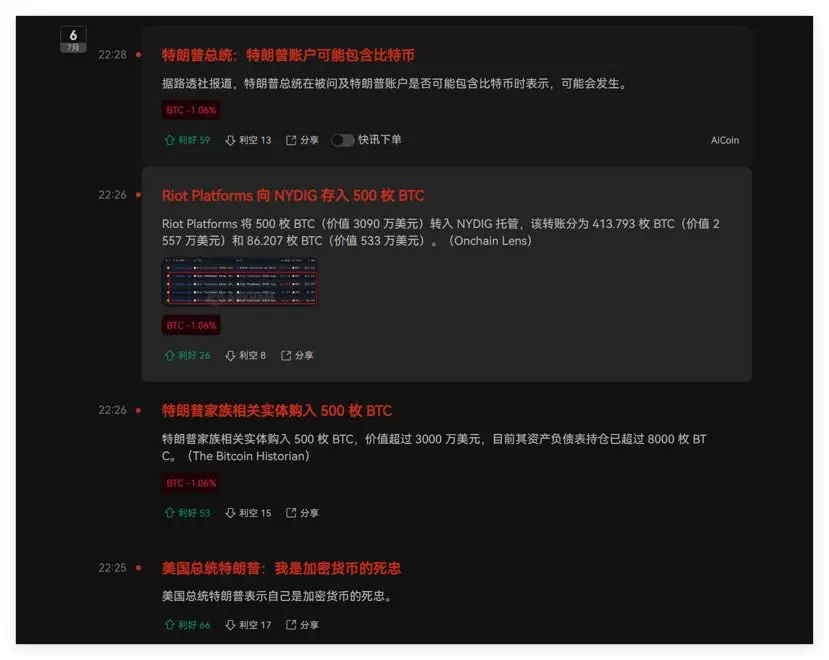Click the Riot Platforms news body text

tap(440, 232)
